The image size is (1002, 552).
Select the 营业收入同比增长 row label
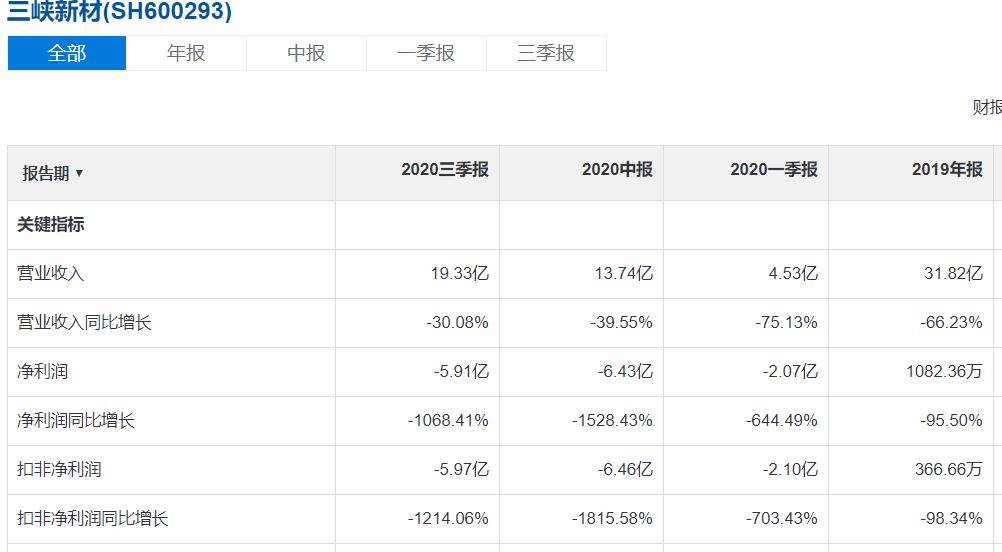tap(84, 323)
